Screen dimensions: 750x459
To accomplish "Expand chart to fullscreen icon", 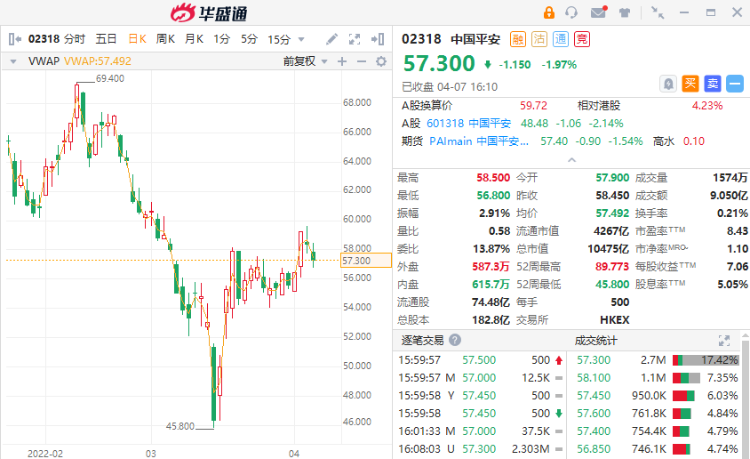I will (354, 39).
